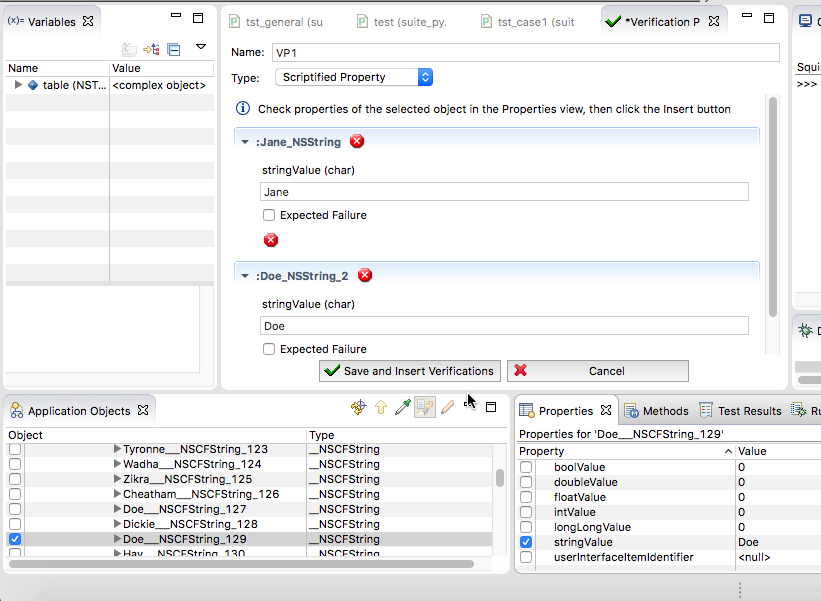Collapse the :Jane_NSString section
The height and width of the screenshot is (601, 821).
point(245,142)
